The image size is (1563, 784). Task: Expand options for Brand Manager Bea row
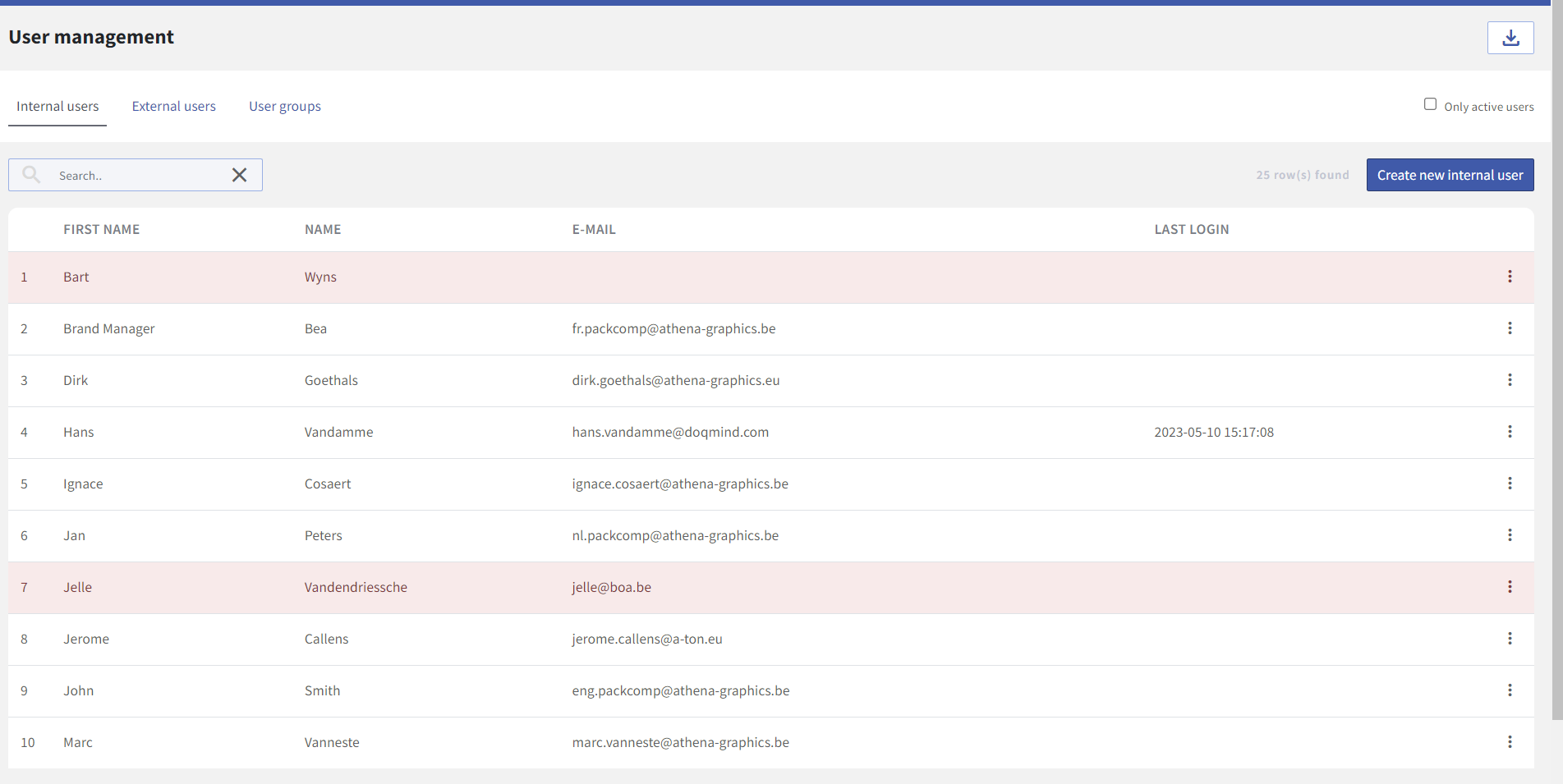[x=1509, y=328]
